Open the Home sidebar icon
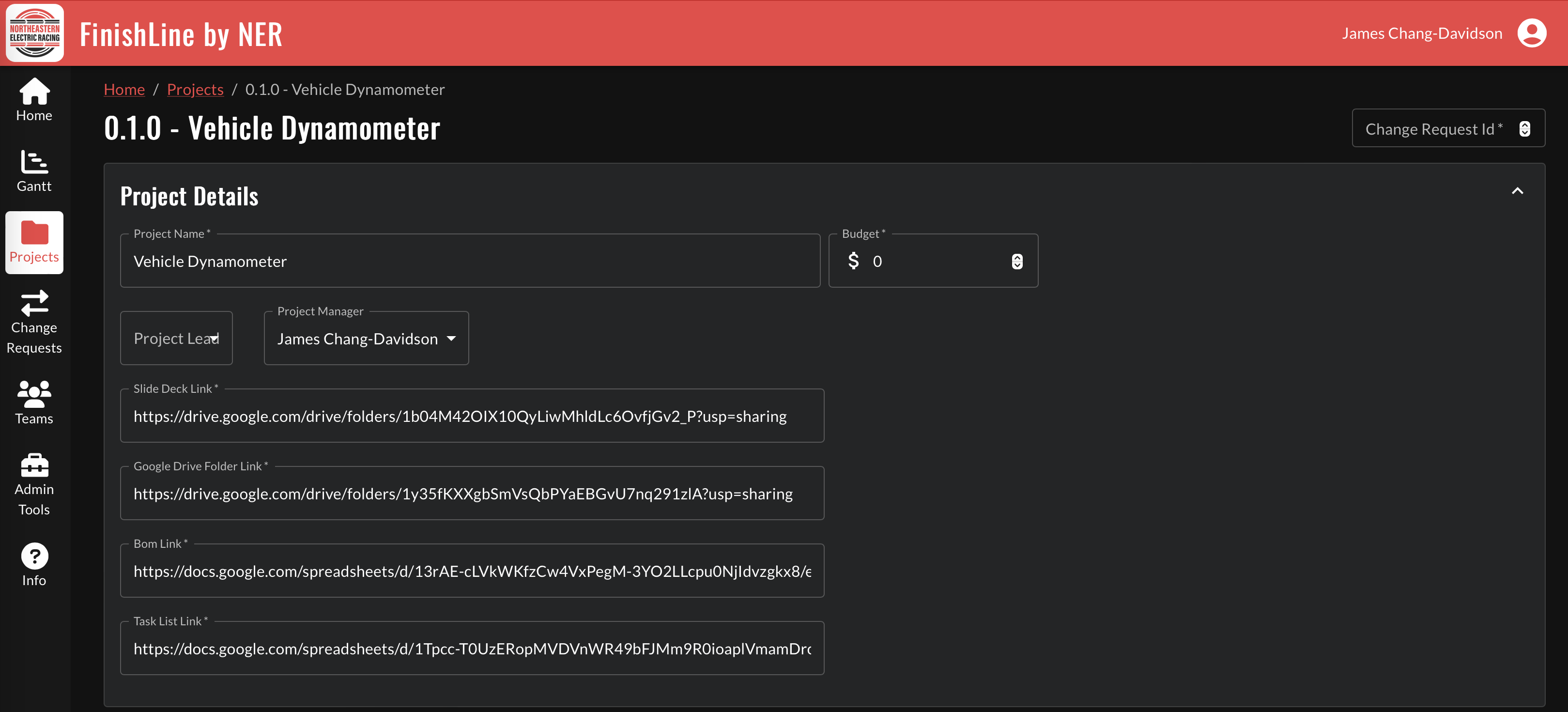The height and width of the screenshot is (712, 1568). [x=35, y=93]
